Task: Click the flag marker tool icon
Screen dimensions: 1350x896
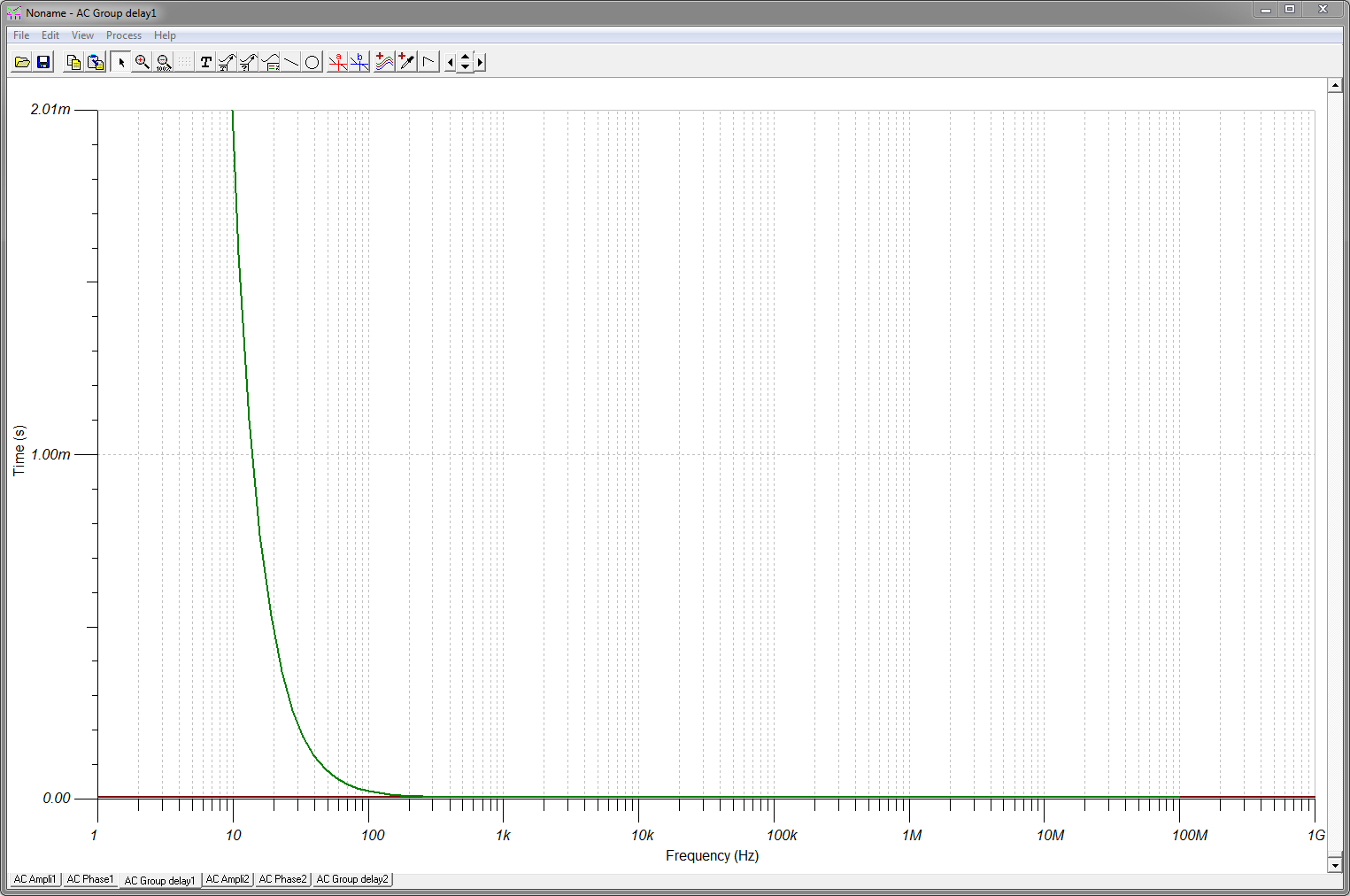Action: pyautogui.click(x=428, y=62)
